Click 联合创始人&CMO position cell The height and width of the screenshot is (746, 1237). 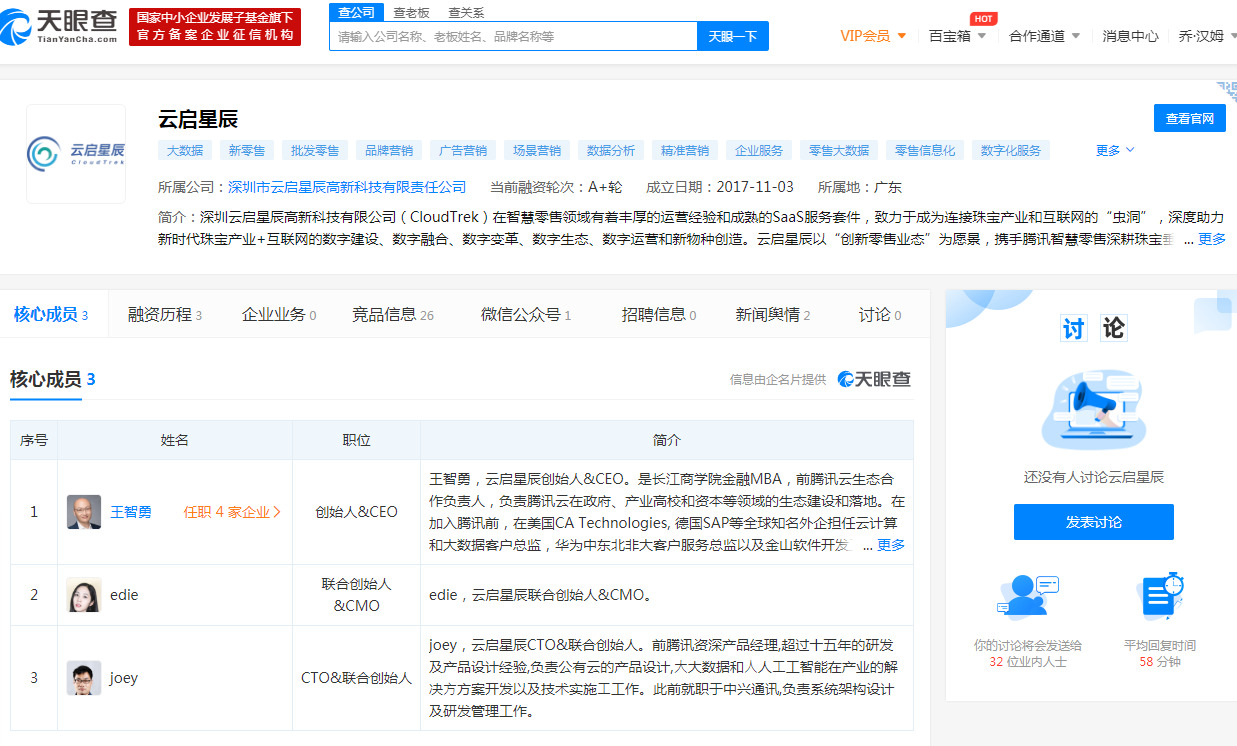[x=356, y=594]
